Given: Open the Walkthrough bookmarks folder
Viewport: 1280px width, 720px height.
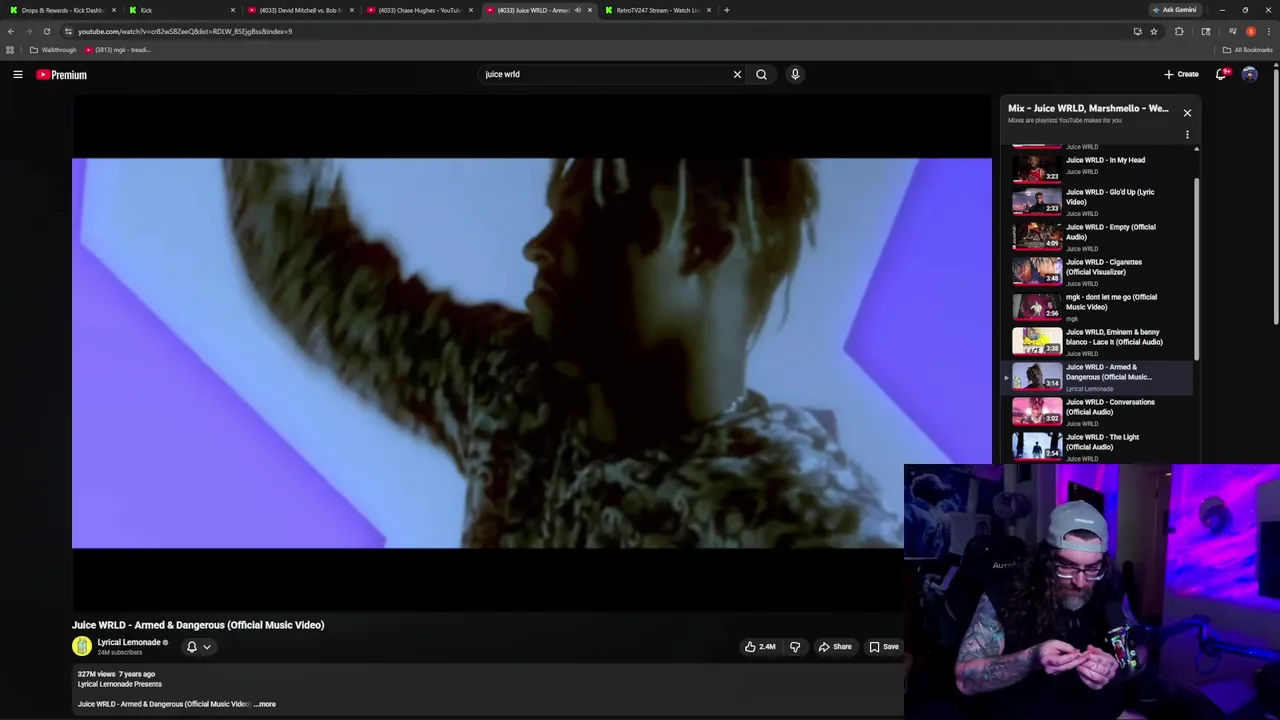Looking at the screenshot, I should click(x=53, y=50).
